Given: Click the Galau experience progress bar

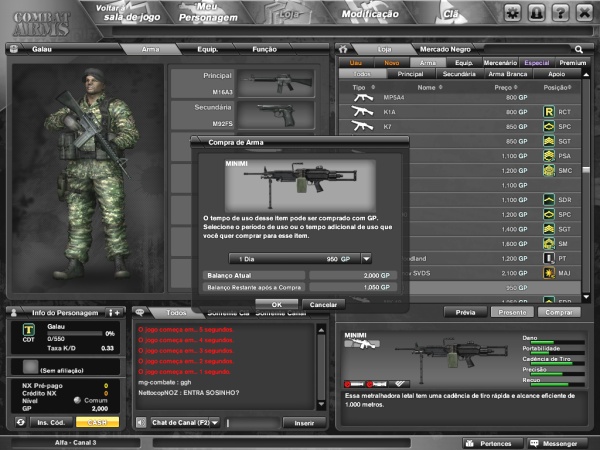Looking at the screenshot, I should tap(75, 333).
